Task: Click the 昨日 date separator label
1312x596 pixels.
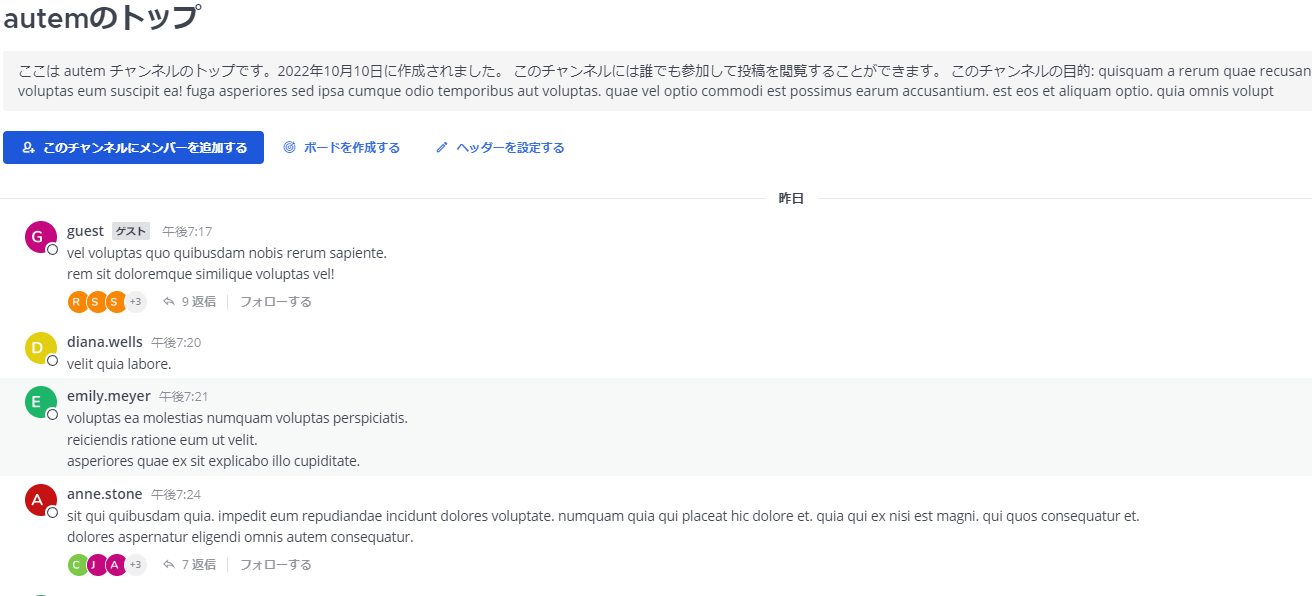Action: pyautogui.click(x=791, y=199)
